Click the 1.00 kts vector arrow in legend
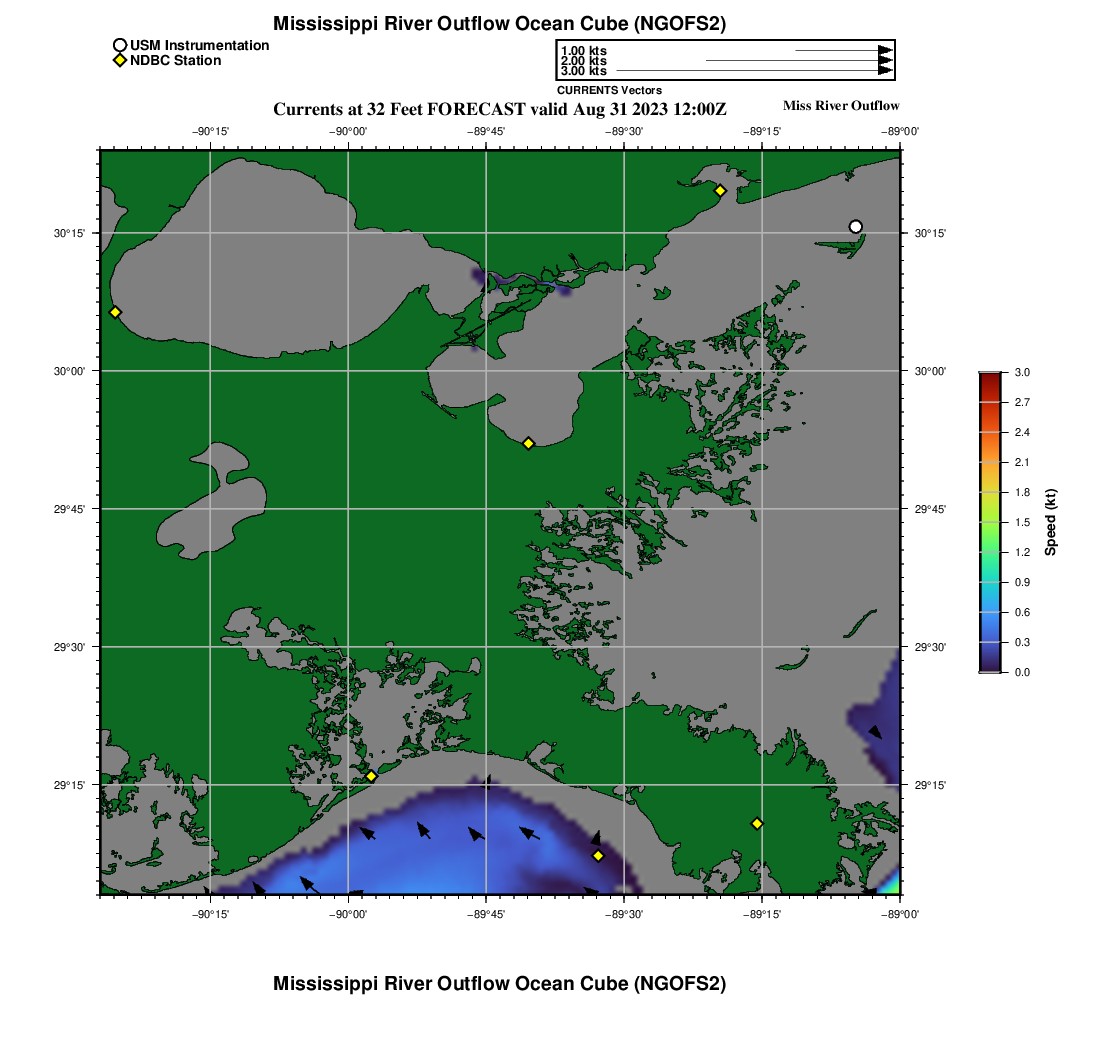 pos(842,50)
